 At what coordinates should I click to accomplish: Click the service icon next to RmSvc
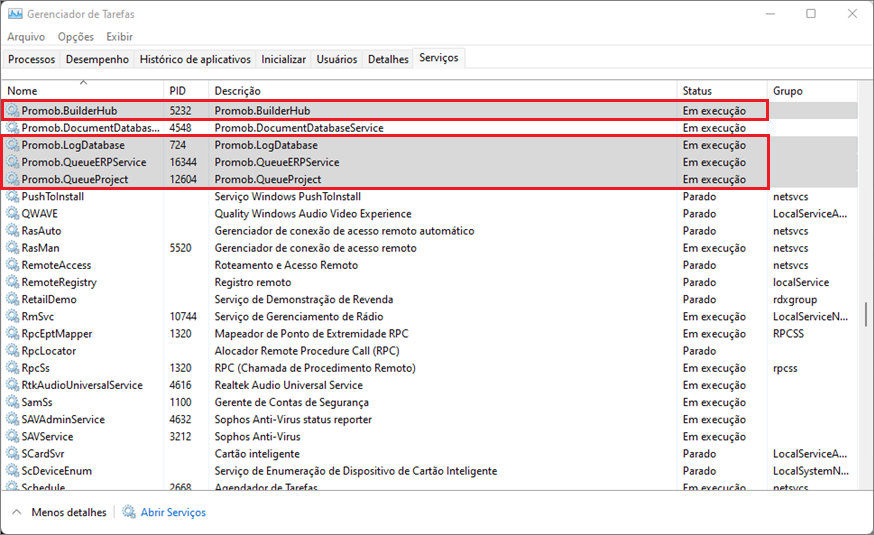tap(12, 317)
